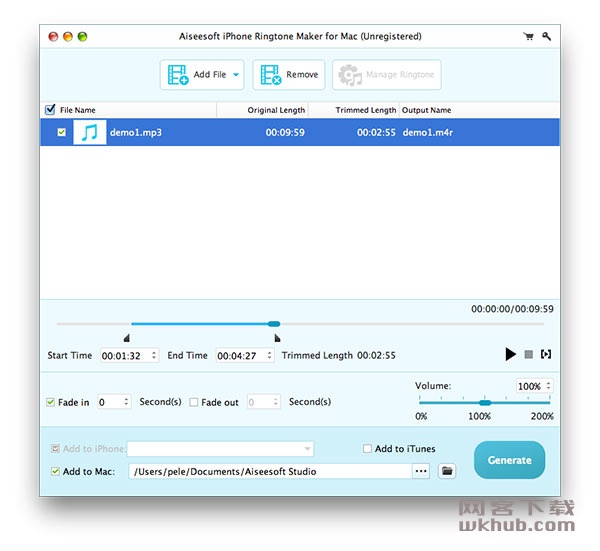The height and width of the screenshot is (551, 600).
Task: Click the Volume slider handle
Action: click(x=485, y=403)
